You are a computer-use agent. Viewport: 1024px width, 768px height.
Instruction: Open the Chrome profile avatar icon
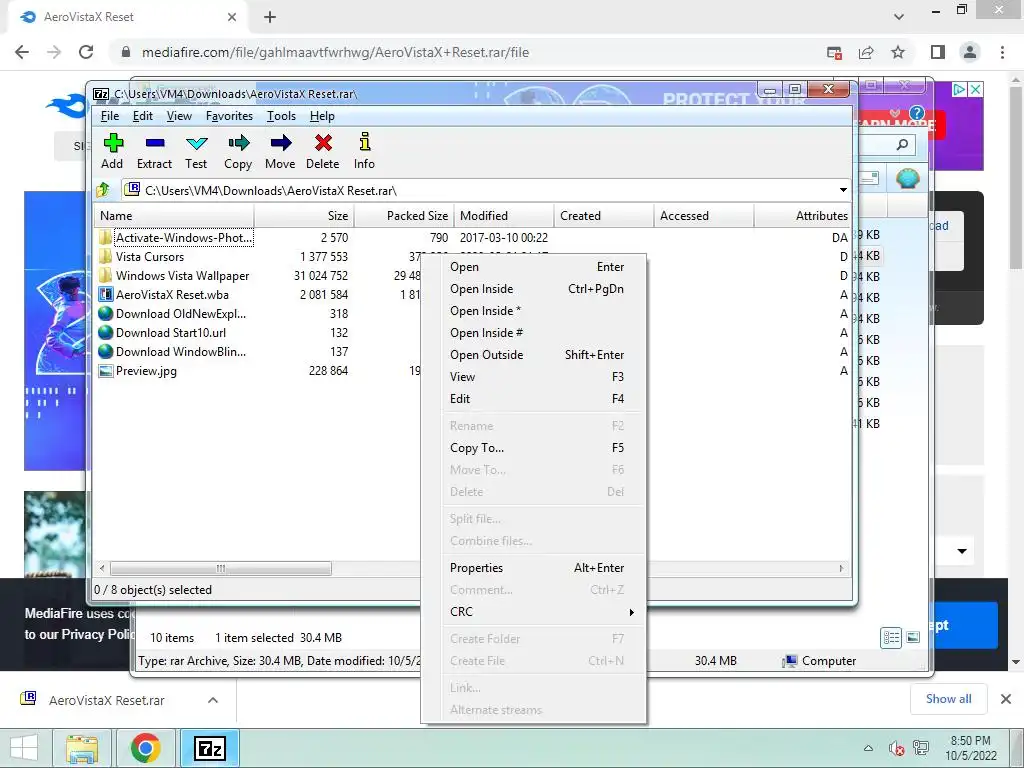point(970,52)
